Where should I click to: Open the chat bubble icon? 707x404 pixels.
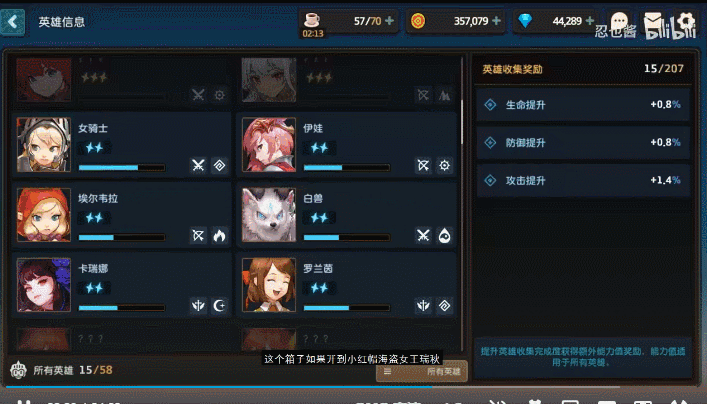[619, 22]
